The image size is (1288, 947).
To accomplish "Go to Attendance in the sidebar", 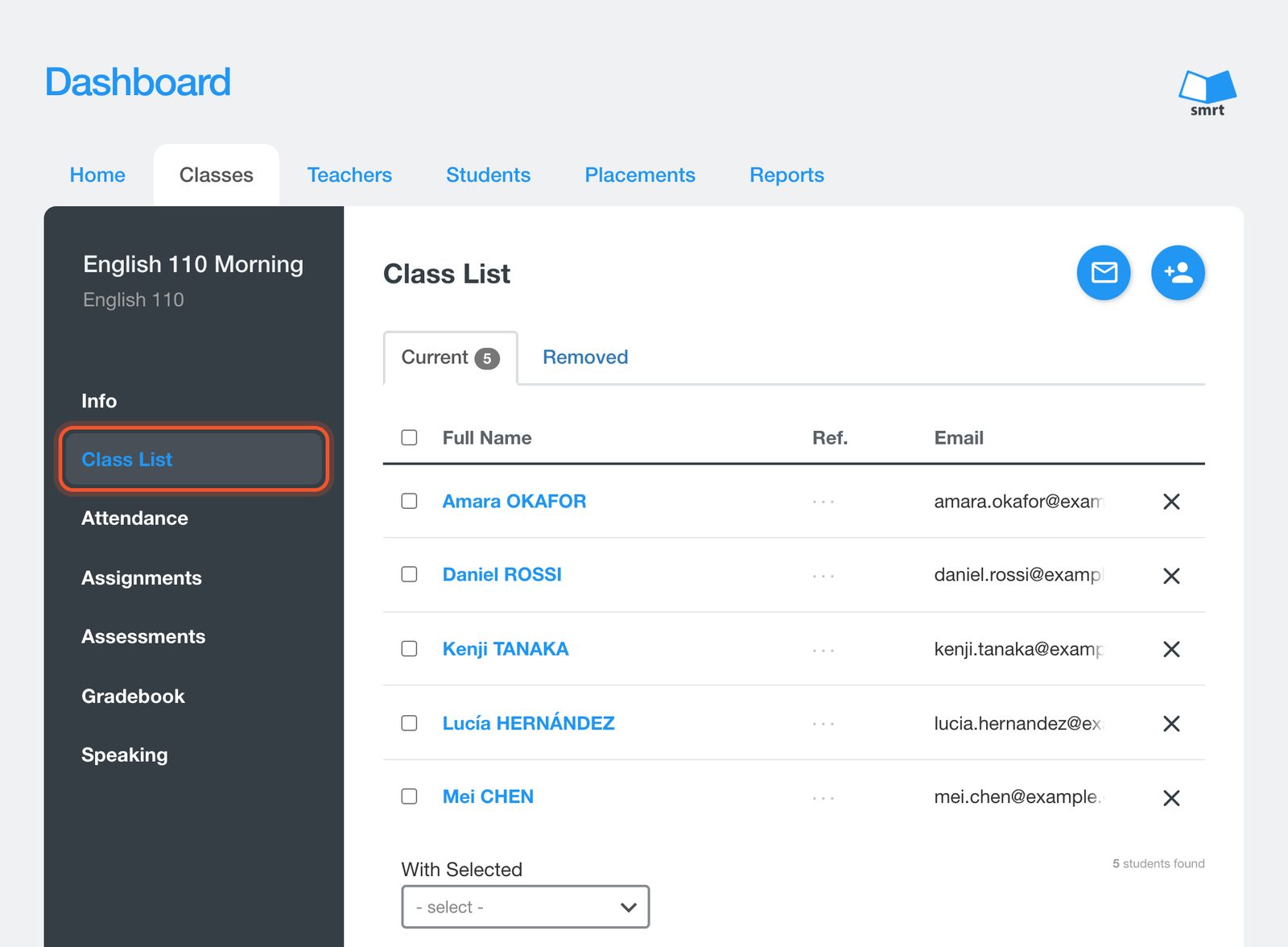I will [x=134, y=518].
